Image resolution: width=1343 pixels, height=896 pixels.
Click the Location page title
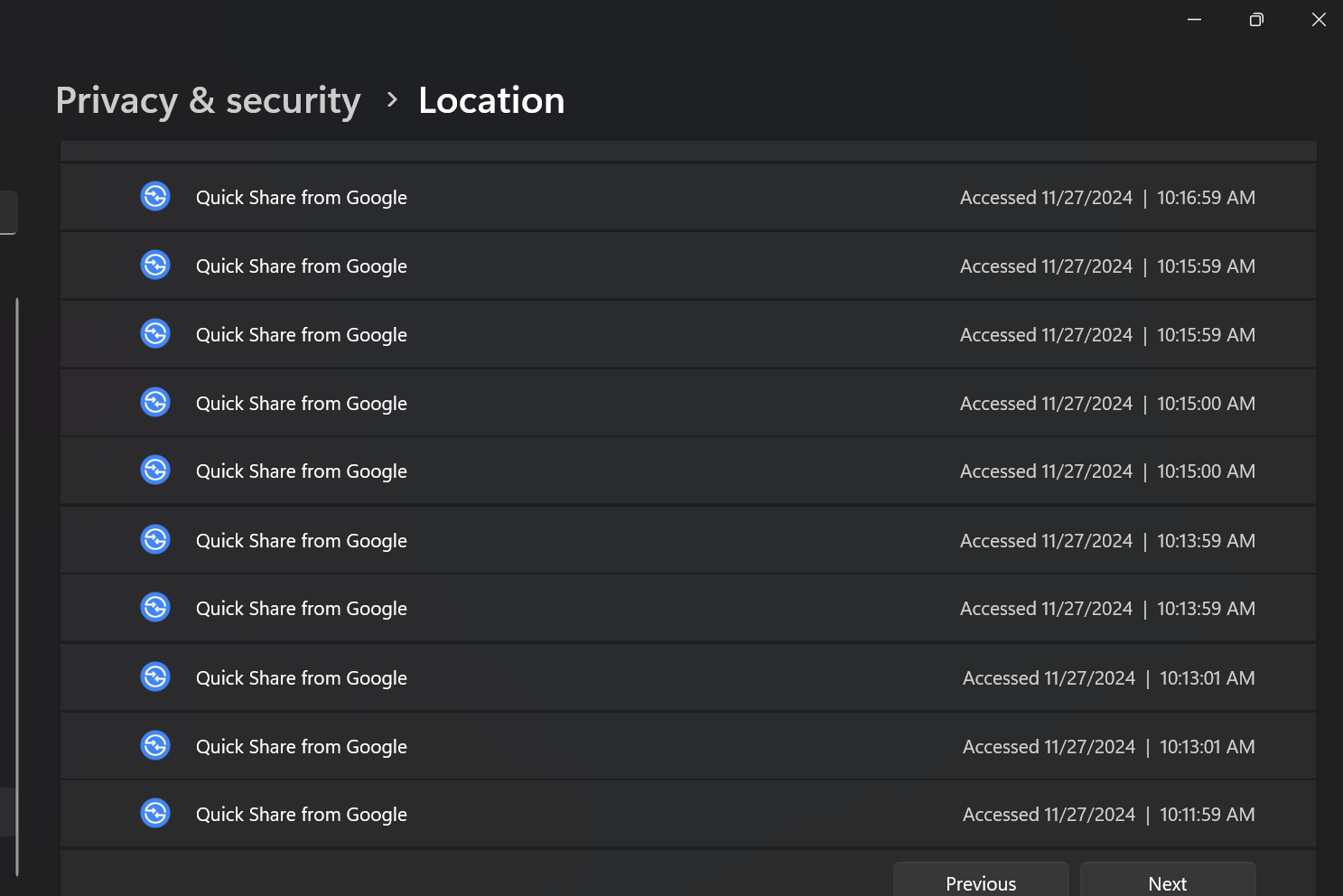click(x=491, y=100)
